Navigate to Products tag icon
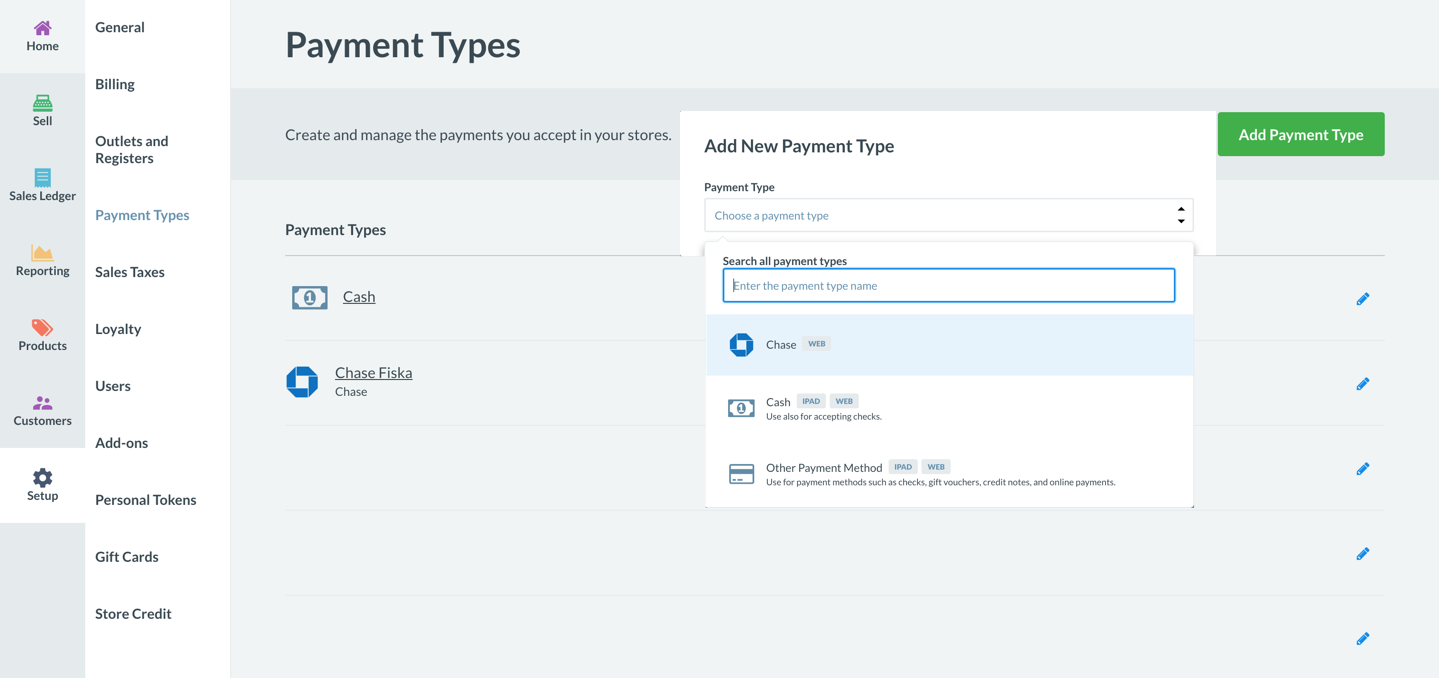The height and width of the screenshot is (678, 1439). point(42,328)
